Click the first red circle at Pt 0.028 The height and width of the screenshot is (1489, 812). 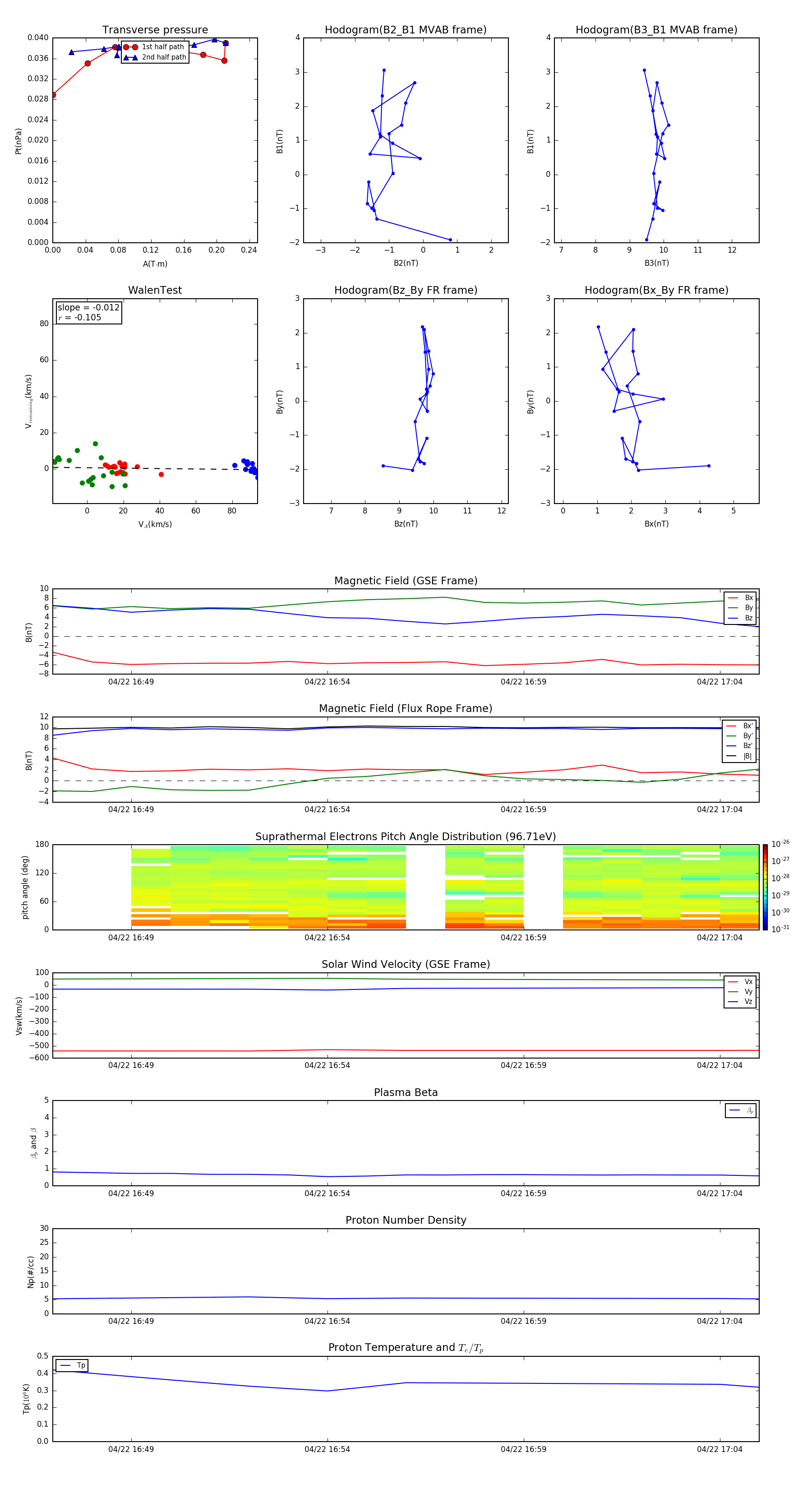click(53, 95)
